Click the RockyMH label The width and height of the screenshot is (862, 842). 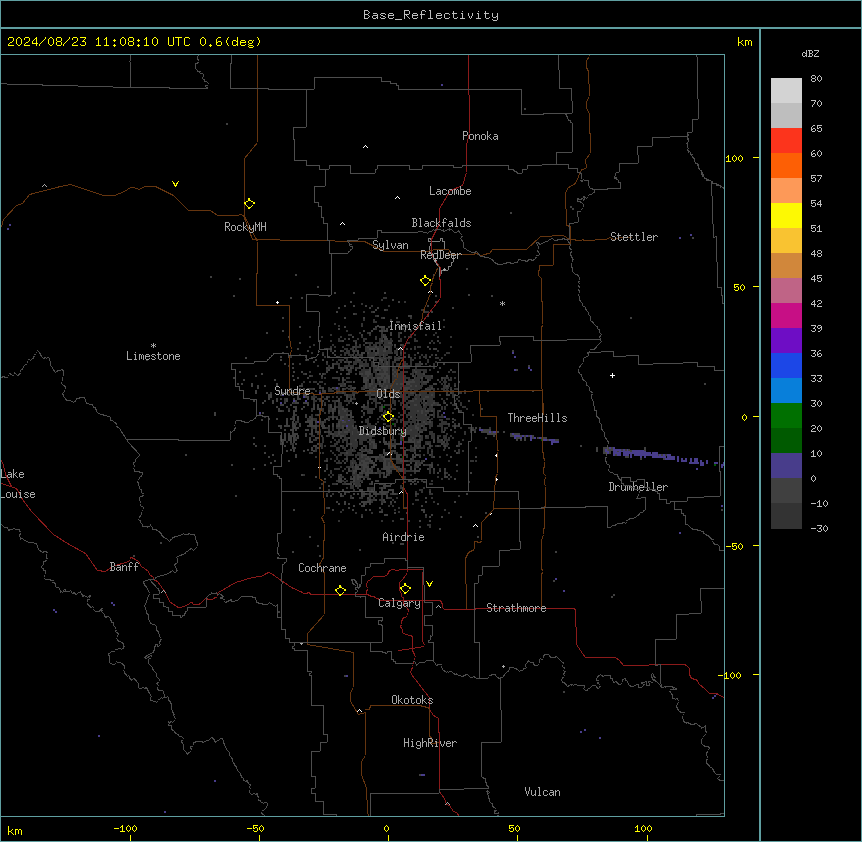point(245,226)
